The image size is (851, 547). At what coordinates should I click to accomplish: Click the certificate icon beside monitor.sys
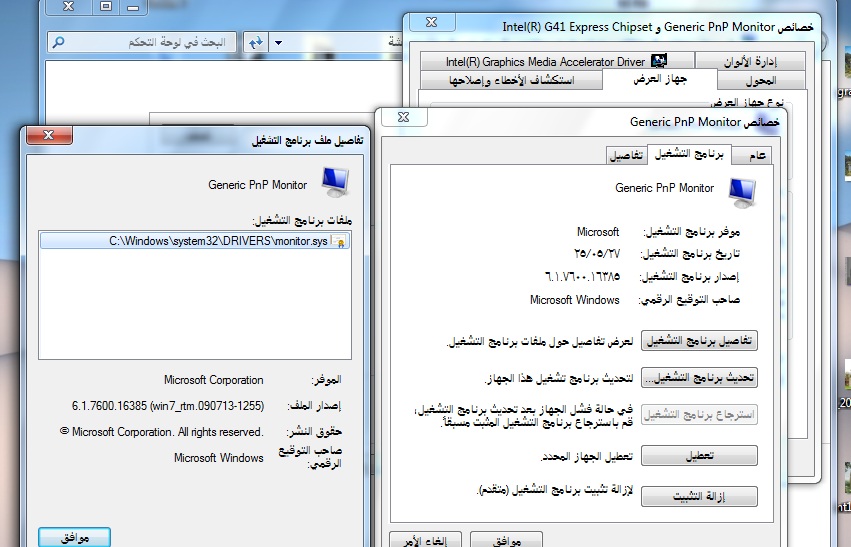339,241
